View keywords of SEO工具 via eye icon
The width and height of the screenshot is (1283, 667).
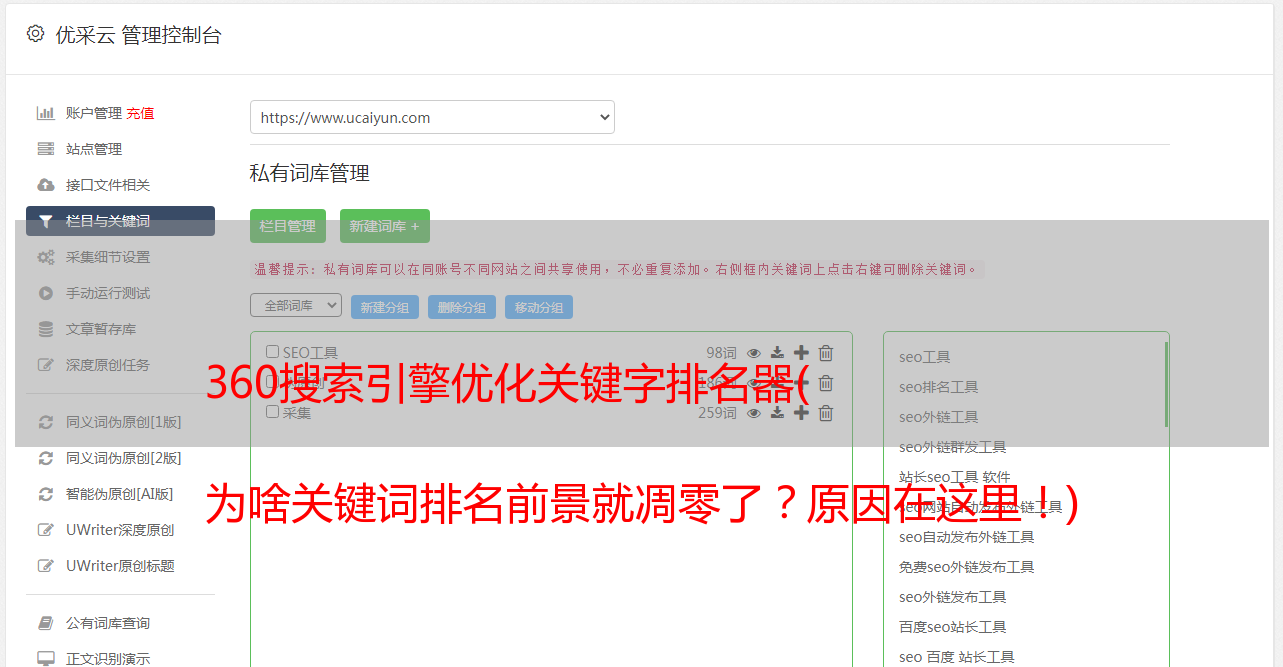pyautogui.click(x=754, y=353)
